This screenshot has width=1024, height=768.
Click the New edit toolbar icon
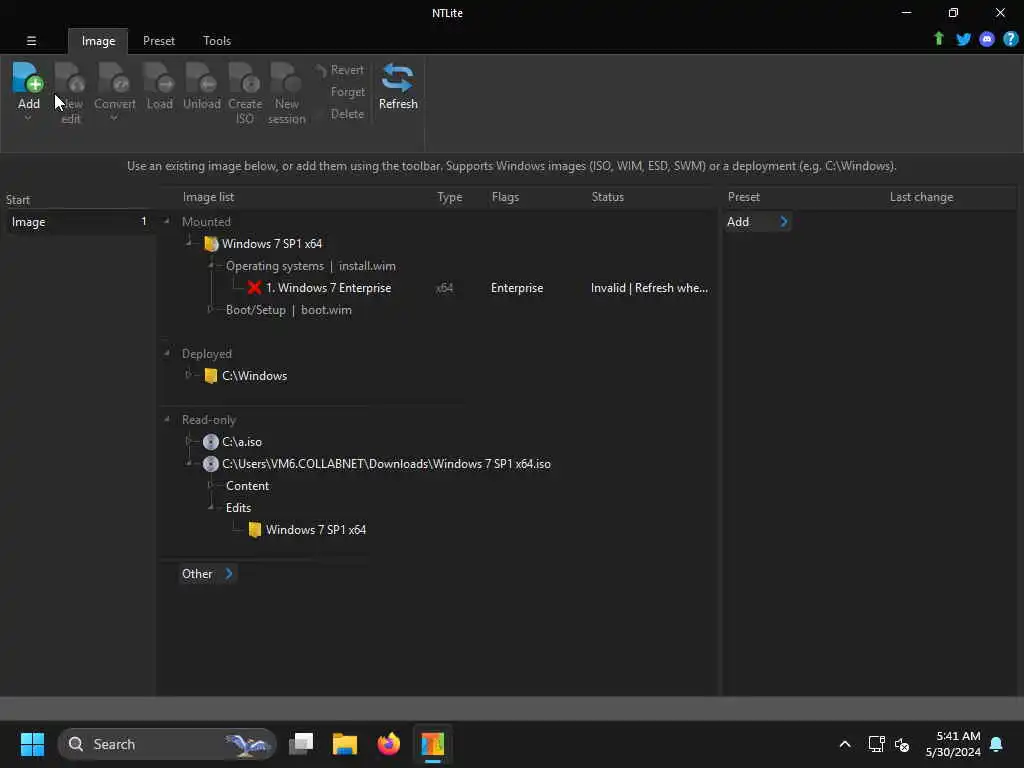(71, 78)
